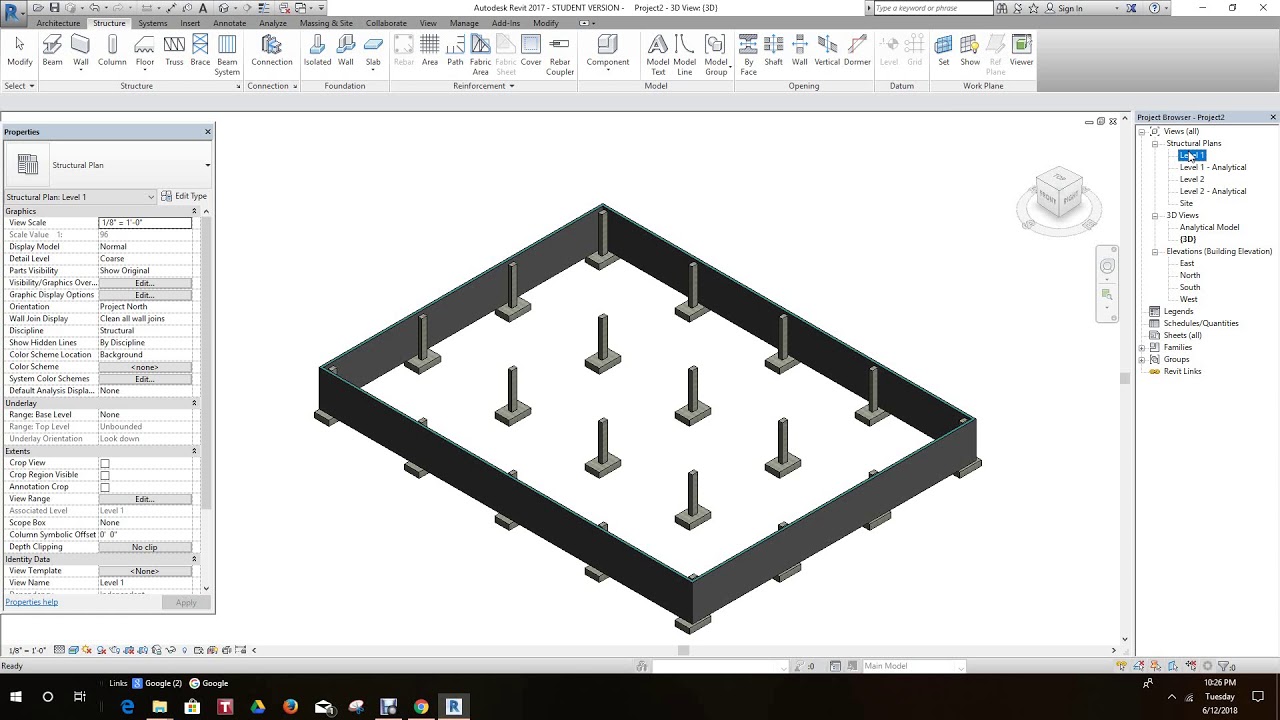The image size is (1280, 720).
Task: Collapse the 3D Views tree node
Action: tap(1155, 215)
